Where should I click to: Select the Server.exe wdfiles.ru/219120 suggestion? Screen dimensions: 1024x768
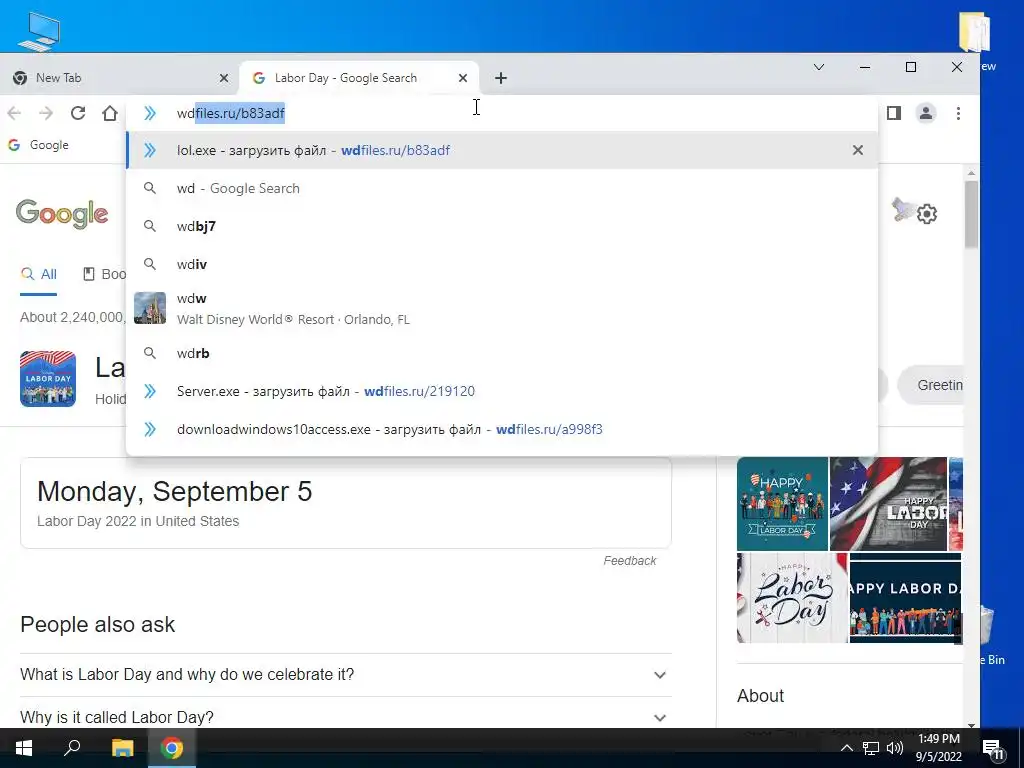502,391
